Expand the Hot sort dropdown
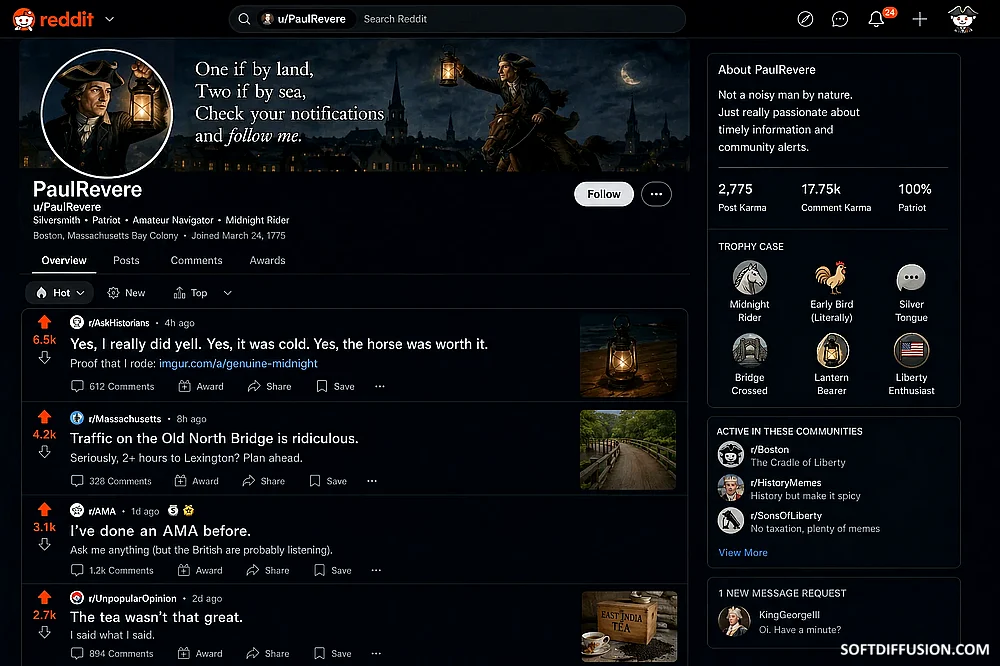 pyautogui.click(x=59, y=293)
